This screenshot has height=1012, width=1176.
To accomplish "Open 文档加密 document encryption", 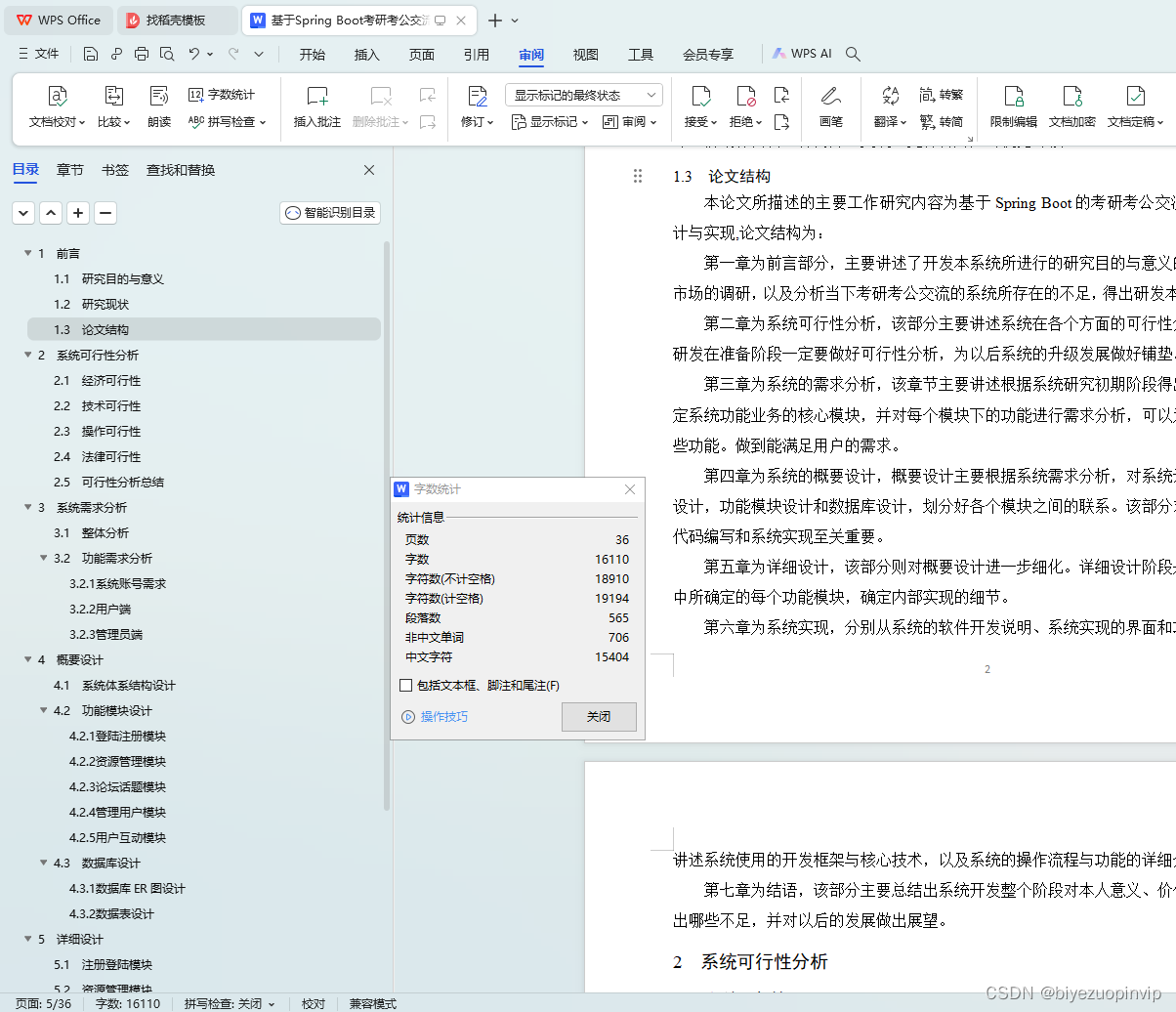I will (1072, 107).
